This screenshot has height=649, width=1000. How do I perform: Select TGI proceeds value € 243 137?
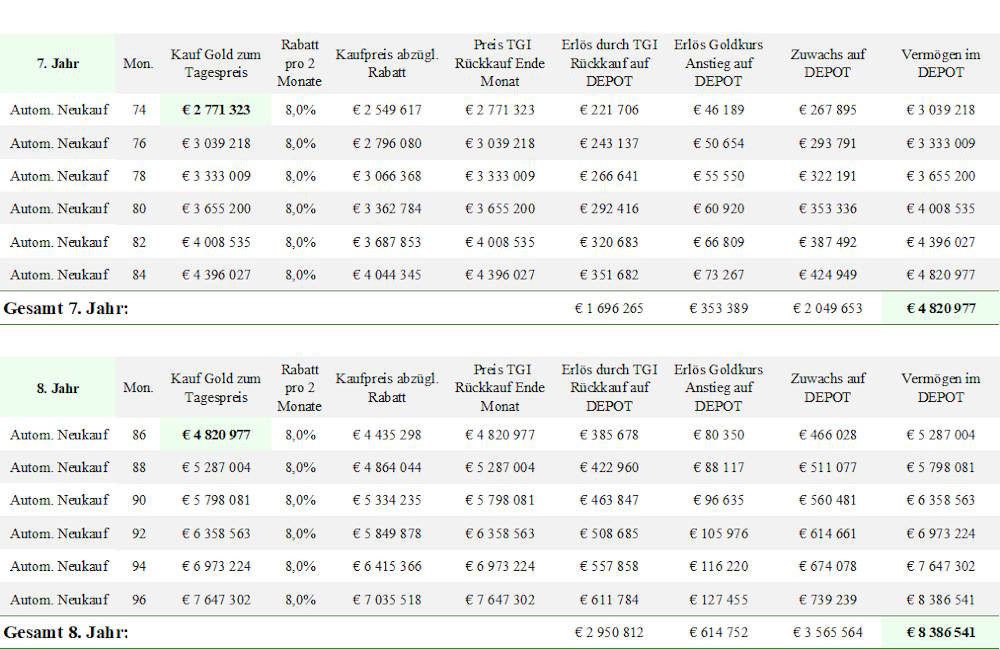pos(609,143)
